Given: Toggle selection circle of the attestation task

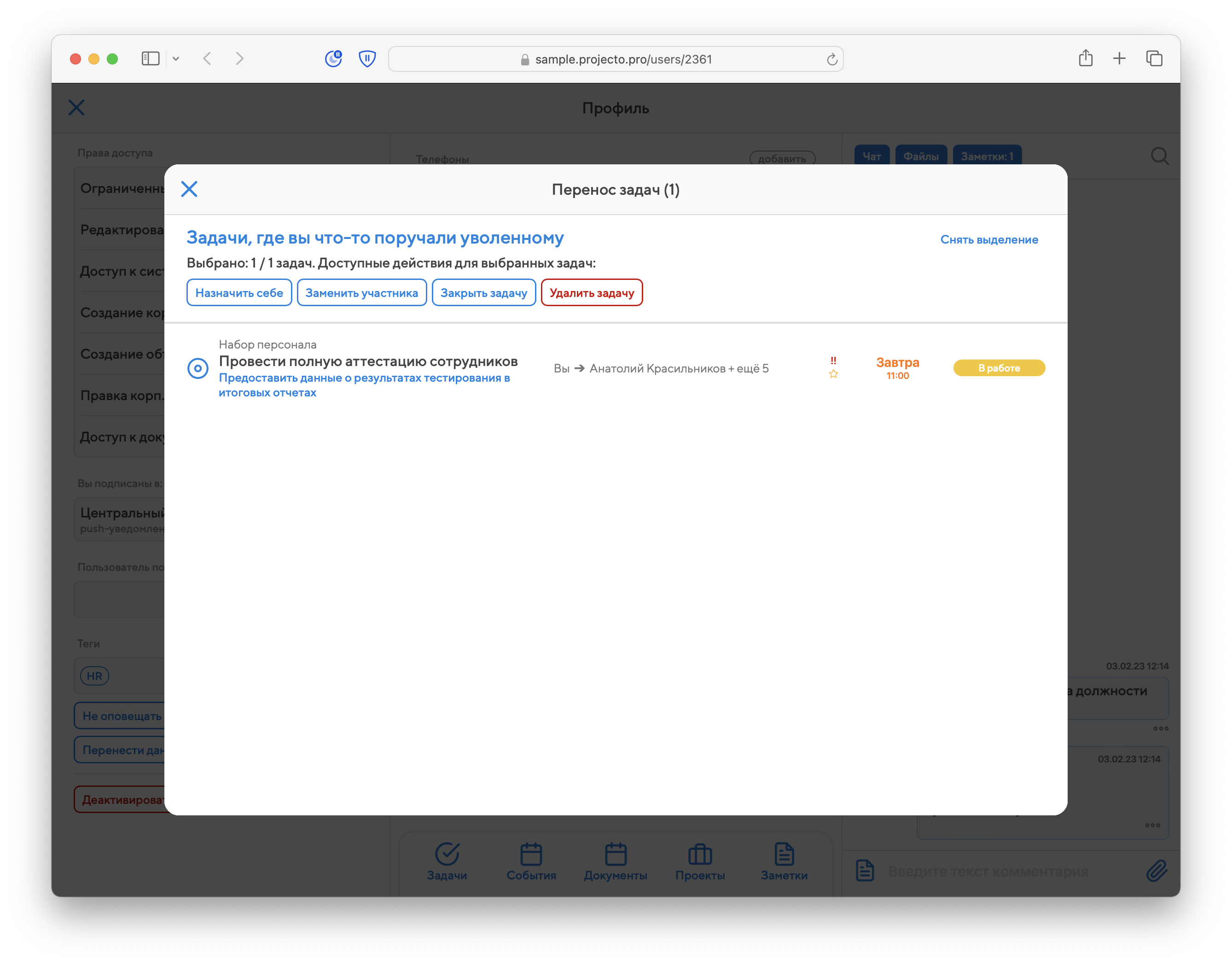Looking at the screenshot, I should coord(198,368).
